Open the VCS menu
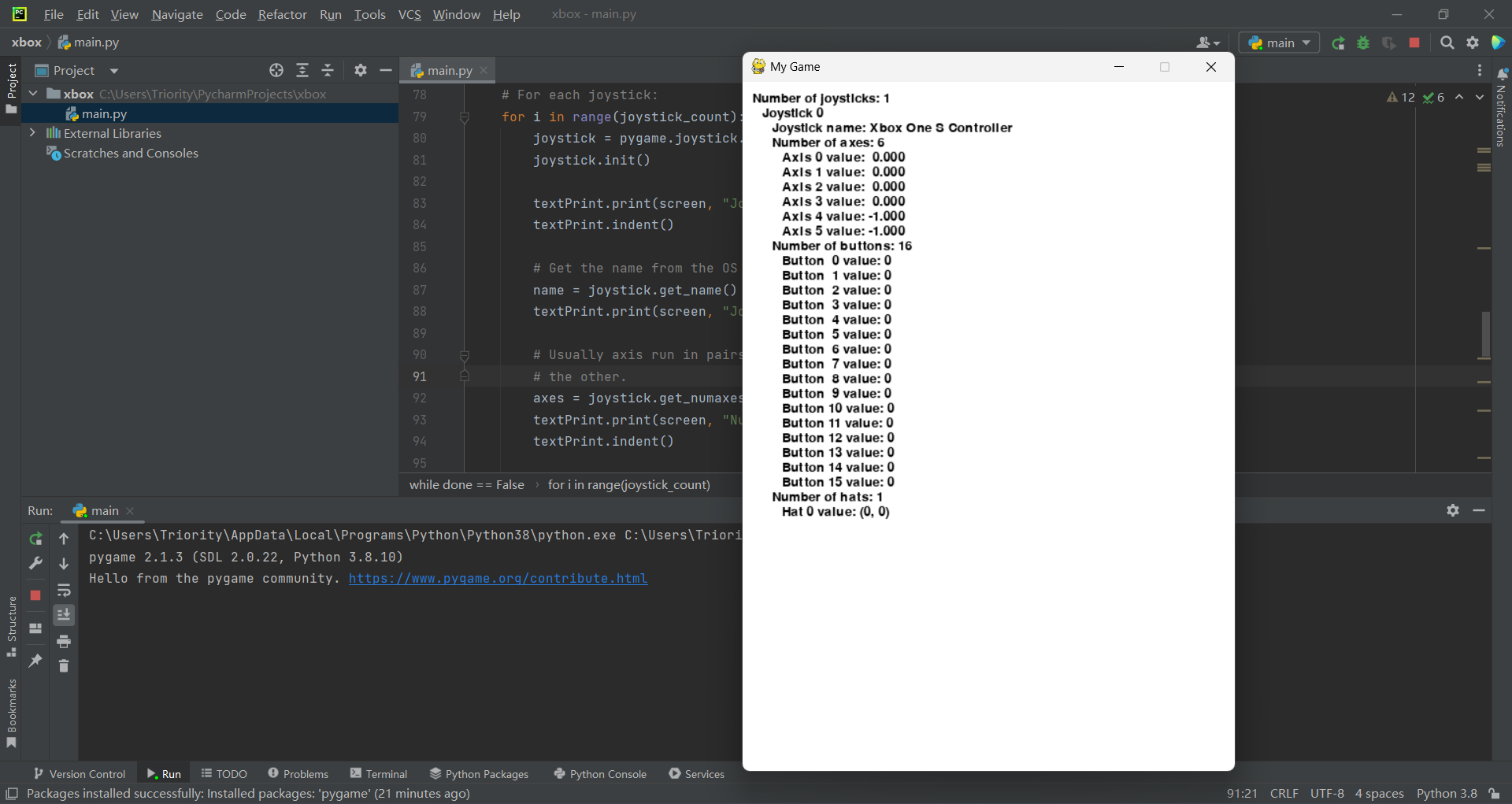The width and height of the screenshot is (1512, 804). pos(409,14)
